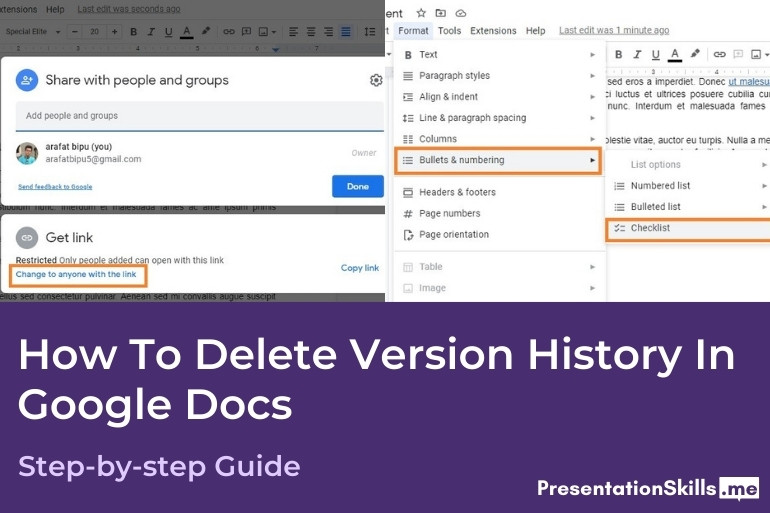Select Checklist in the bullets submenu
This screenshot has width=770, height=513.
pos(688,228)
